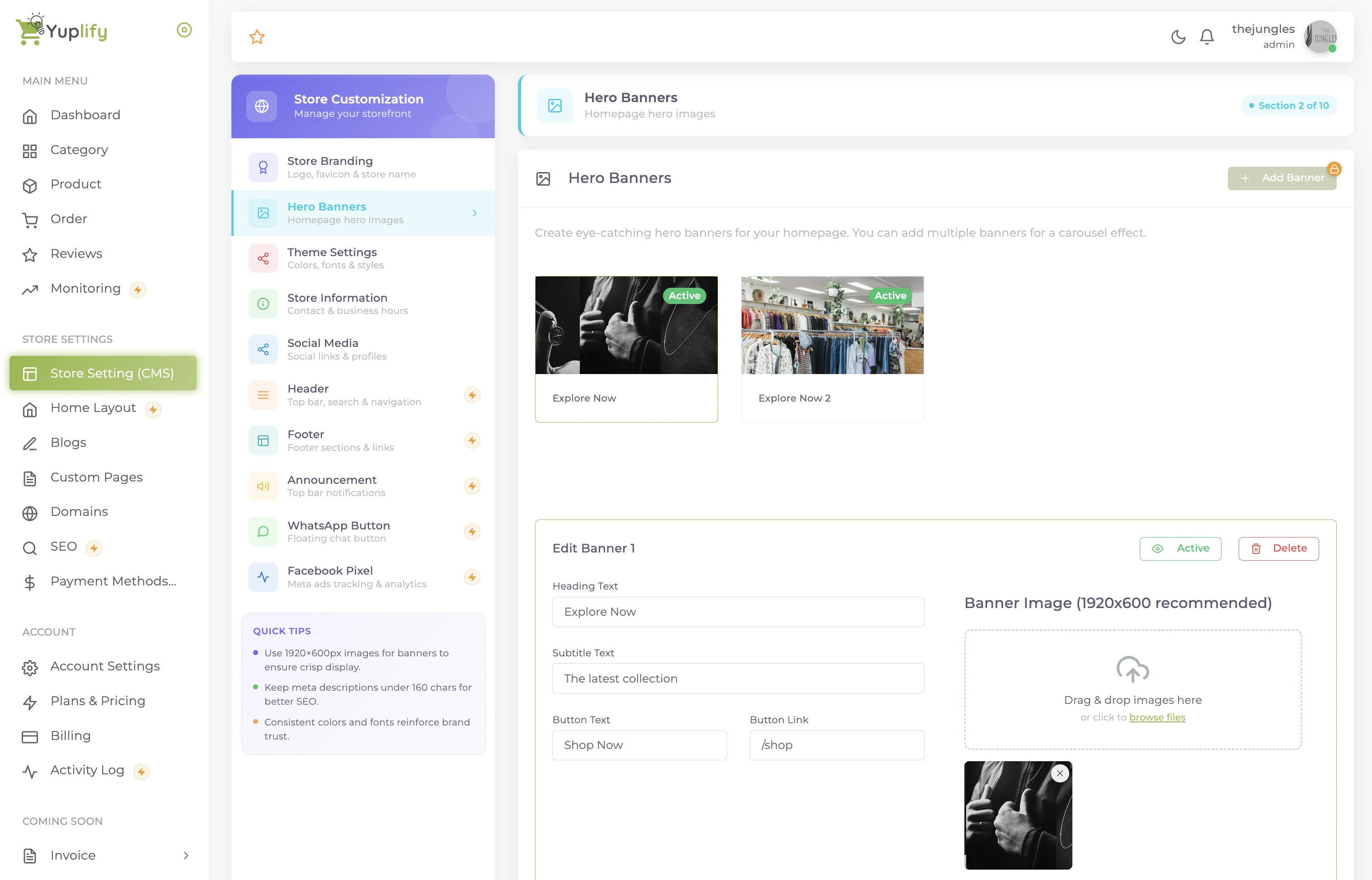
Task: Open notifications bell icon
Action: (x=1207, y=37)
